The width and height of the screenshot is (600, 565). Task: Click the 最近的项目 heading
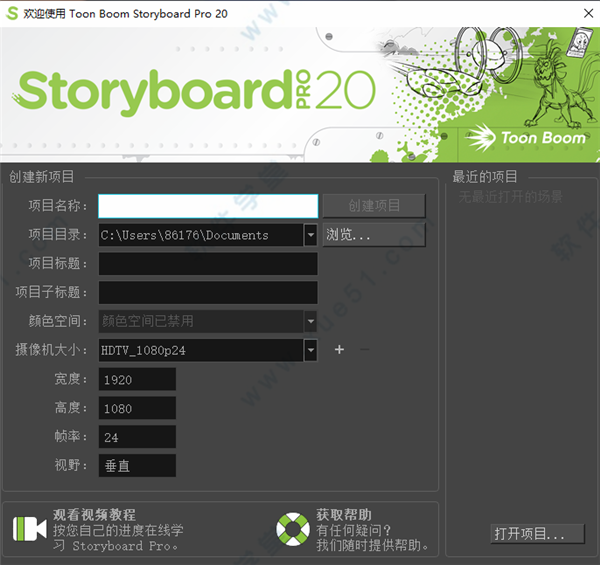tap(485, 177)
